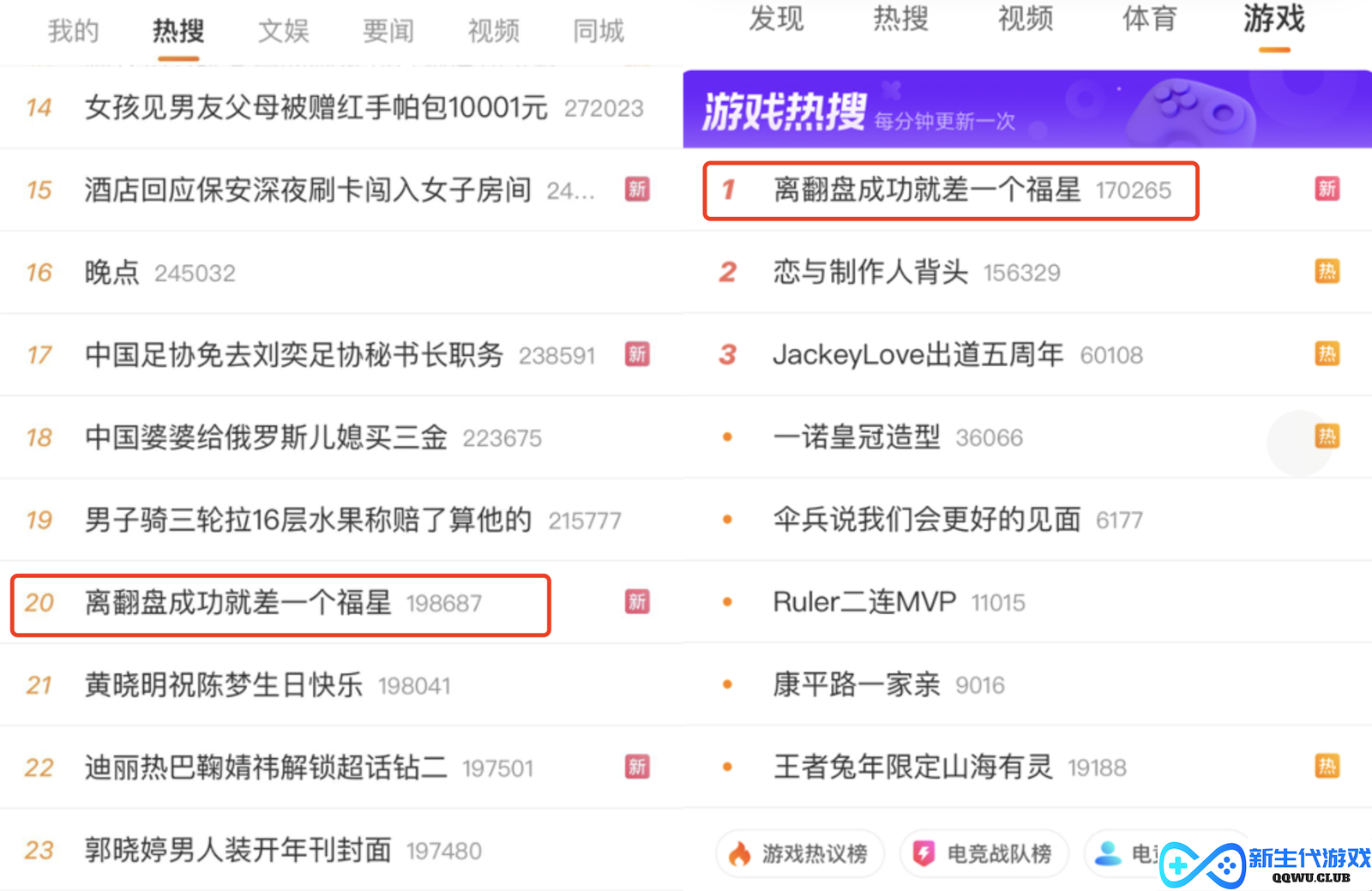Open the 同城 tab
This screenshot has height=891, width=1372.
point(599,32)
